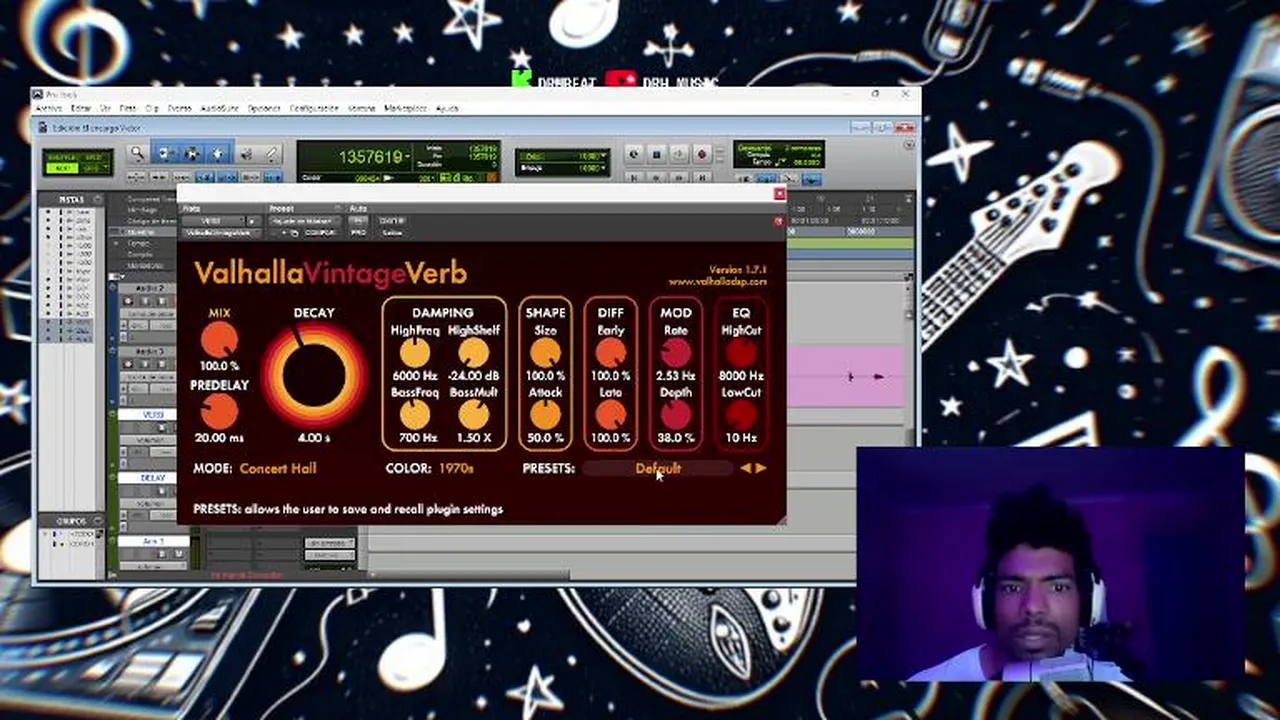Click the 4.00 s decay value

(314, 438)
